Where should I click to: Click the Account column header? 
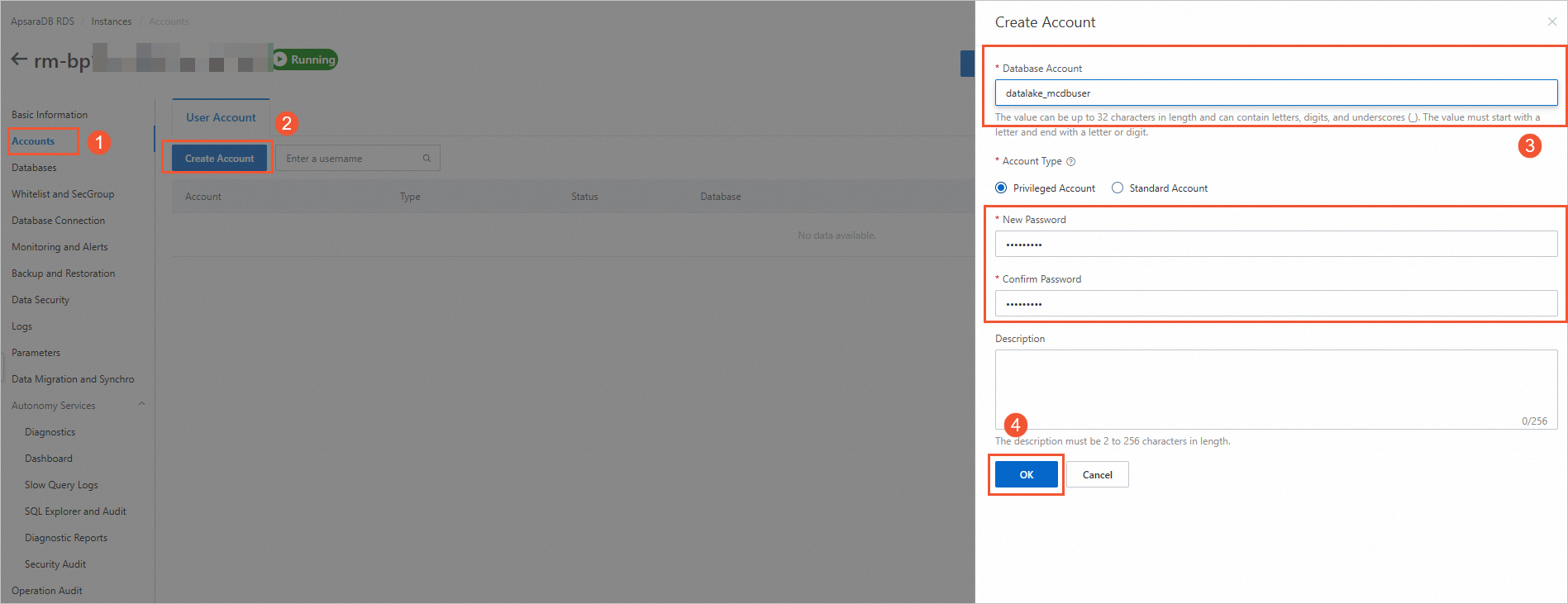pos(203,197)
